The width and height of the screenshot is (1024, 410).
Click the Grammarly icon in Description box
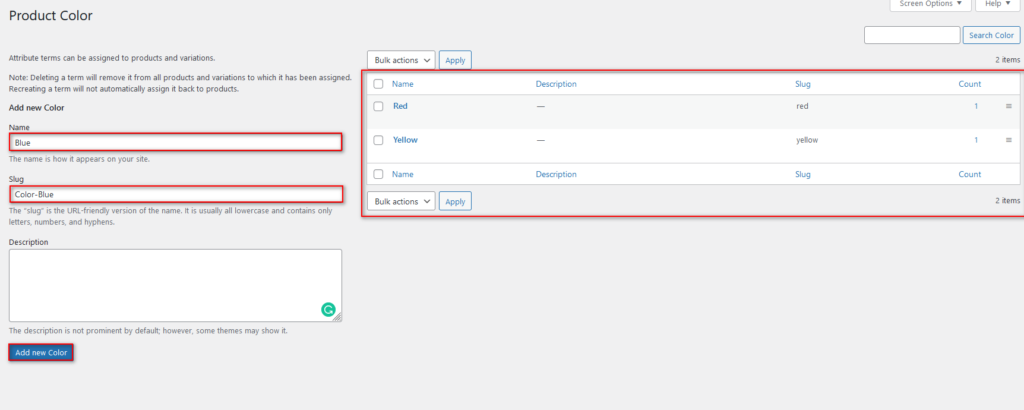pos(328,310)
